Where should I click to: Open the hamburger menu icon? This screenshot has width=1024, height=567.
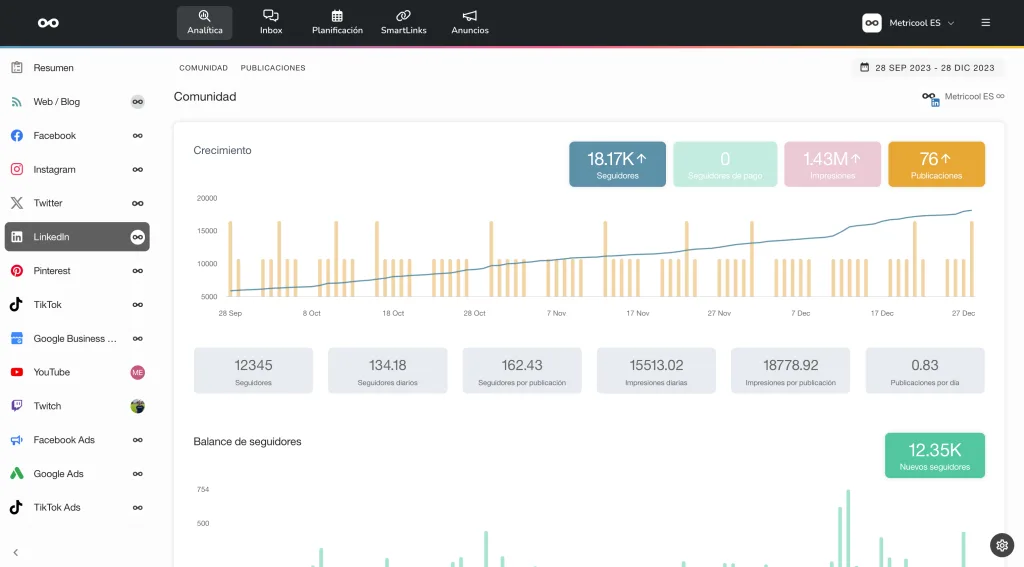coord(986,23)
